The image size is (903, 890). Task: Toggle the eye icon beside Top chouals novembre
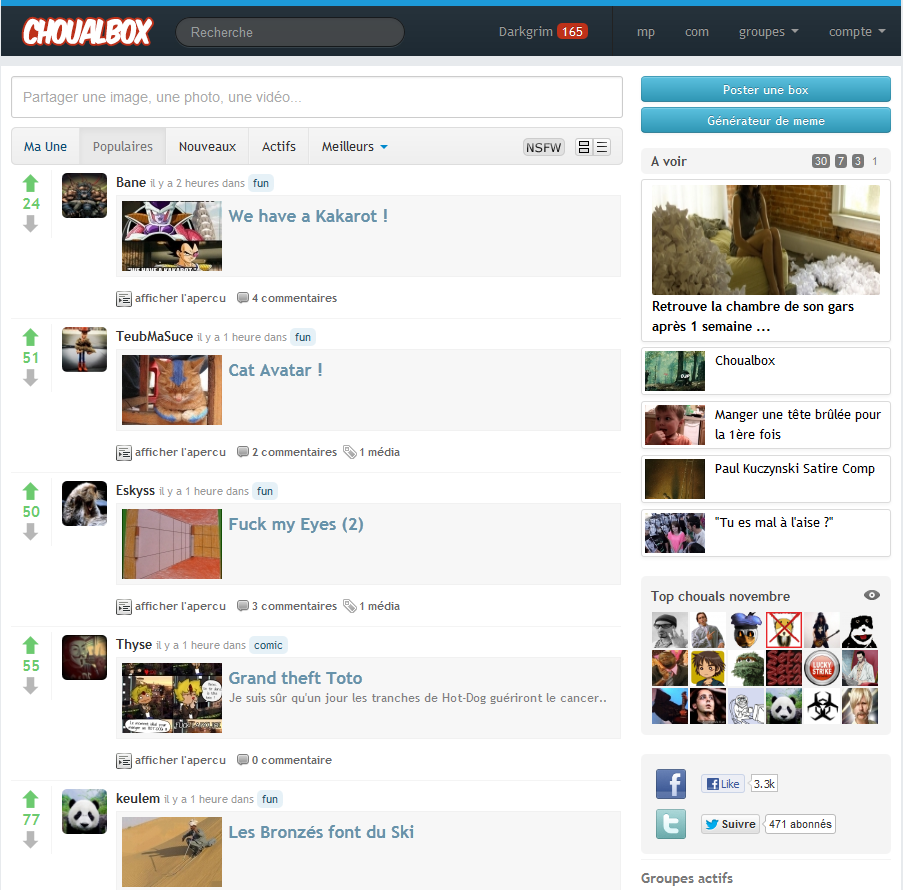point(872,595)
